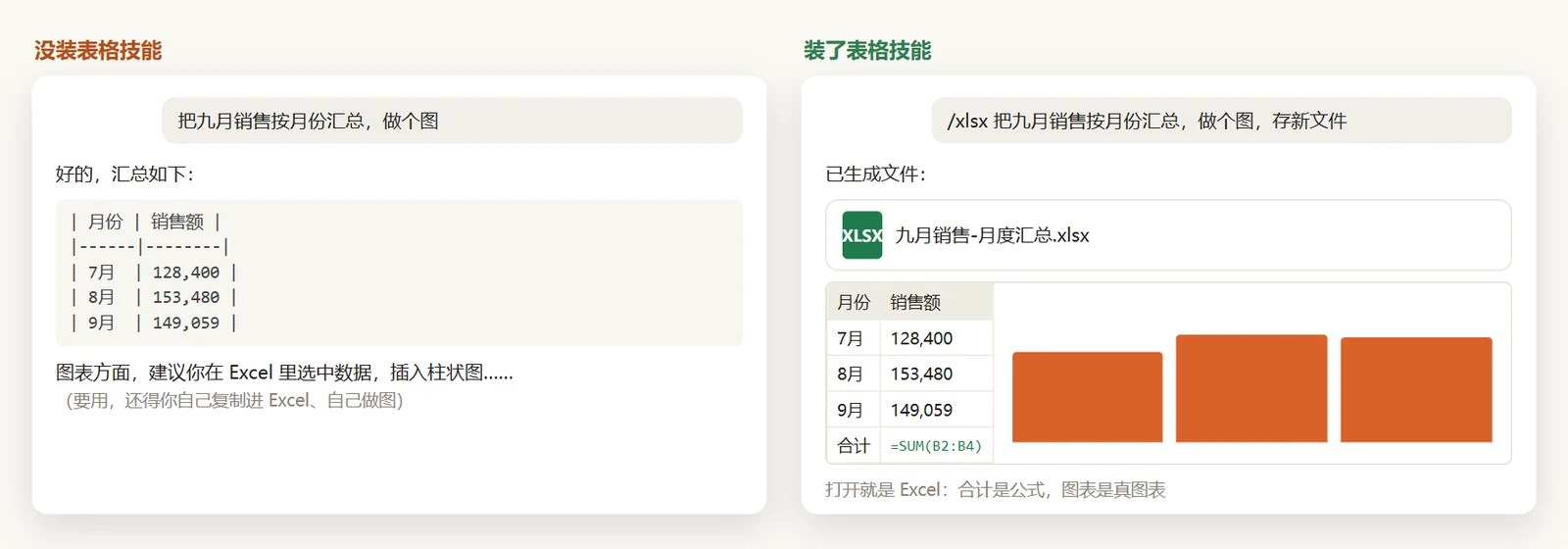The width and height of the screenshot is (1568, 549).
Task: Select the 7月 cell in the spreadsheet preview
Action: pos(854,338)
